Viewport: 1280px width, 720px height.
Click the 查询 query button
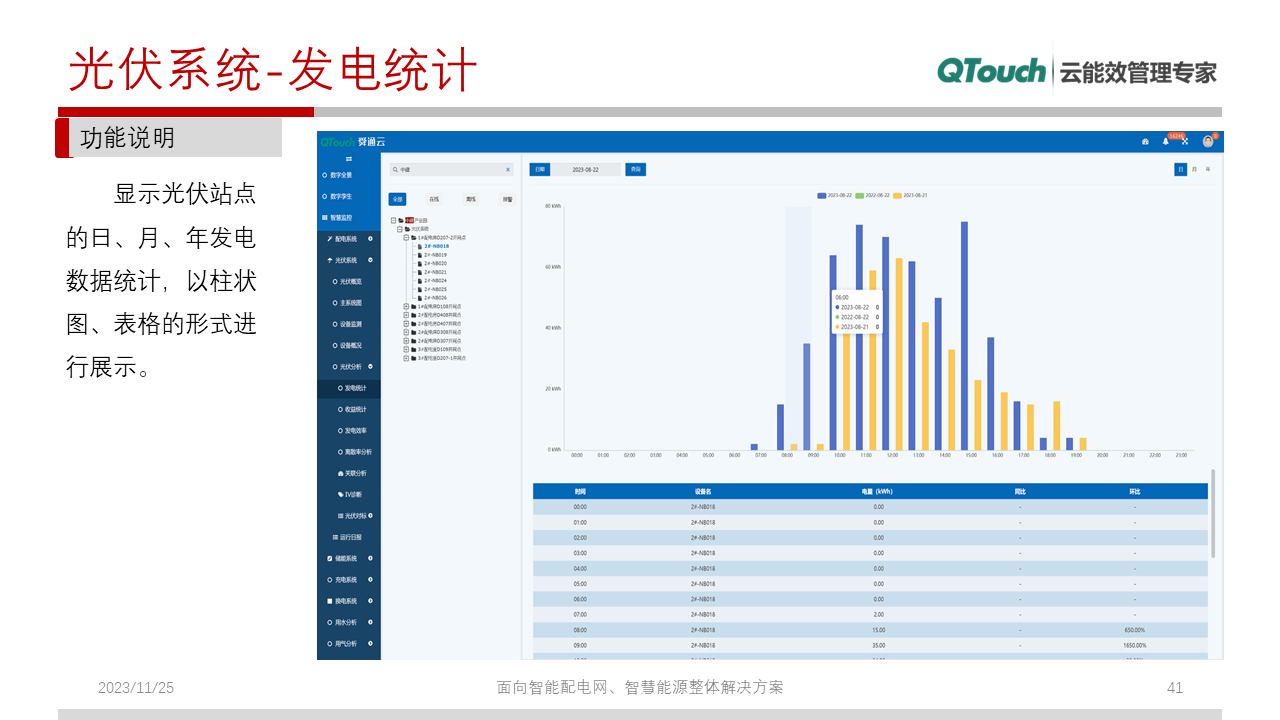coord(635,170)
